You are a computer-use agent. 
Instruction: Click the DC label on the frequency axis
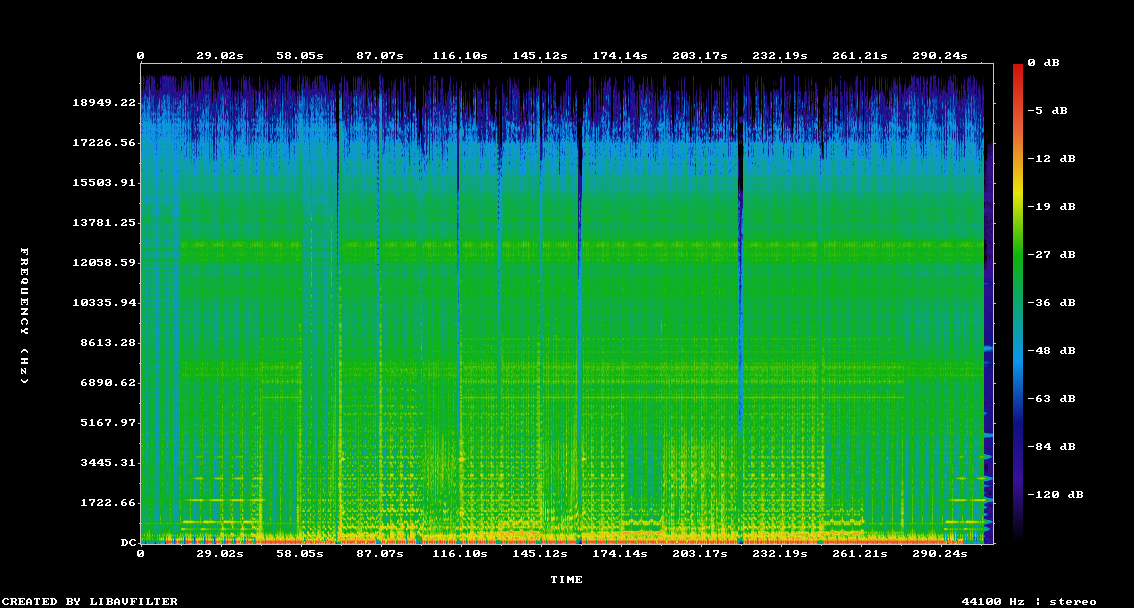(x=128, y=543)
